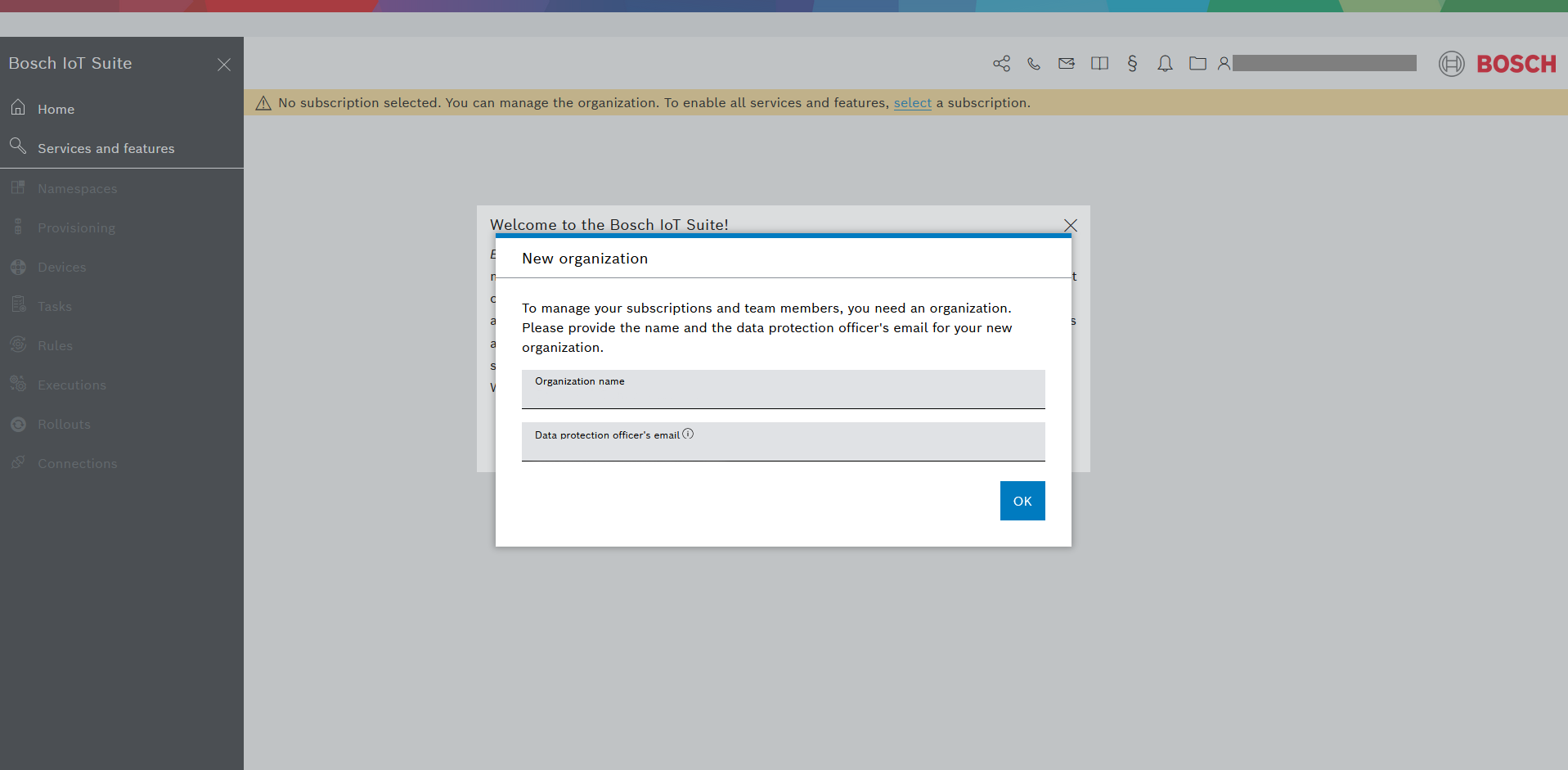Screen dimensions: 1568x770
Task: Click the New organization heading
Action: tap(585, 259)
